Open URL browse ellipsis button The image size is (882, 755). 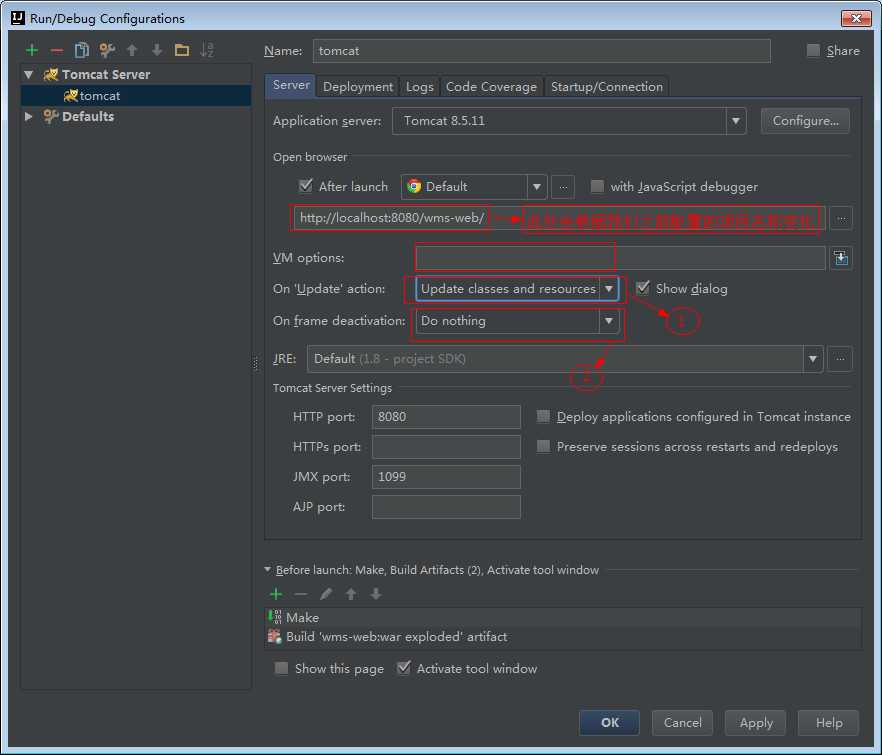(842, 219)
